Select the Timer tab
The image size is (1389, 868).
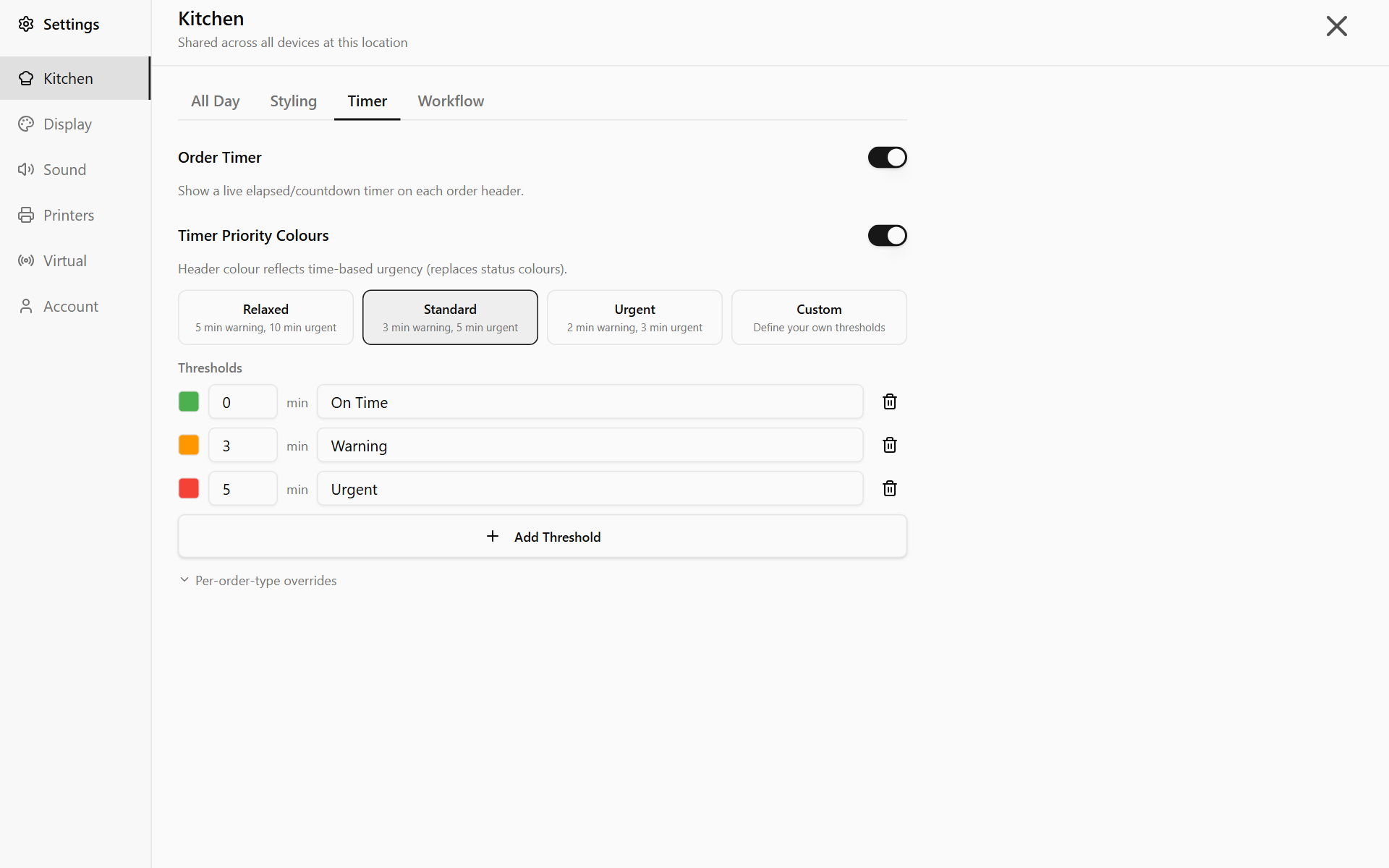point(367,101)
